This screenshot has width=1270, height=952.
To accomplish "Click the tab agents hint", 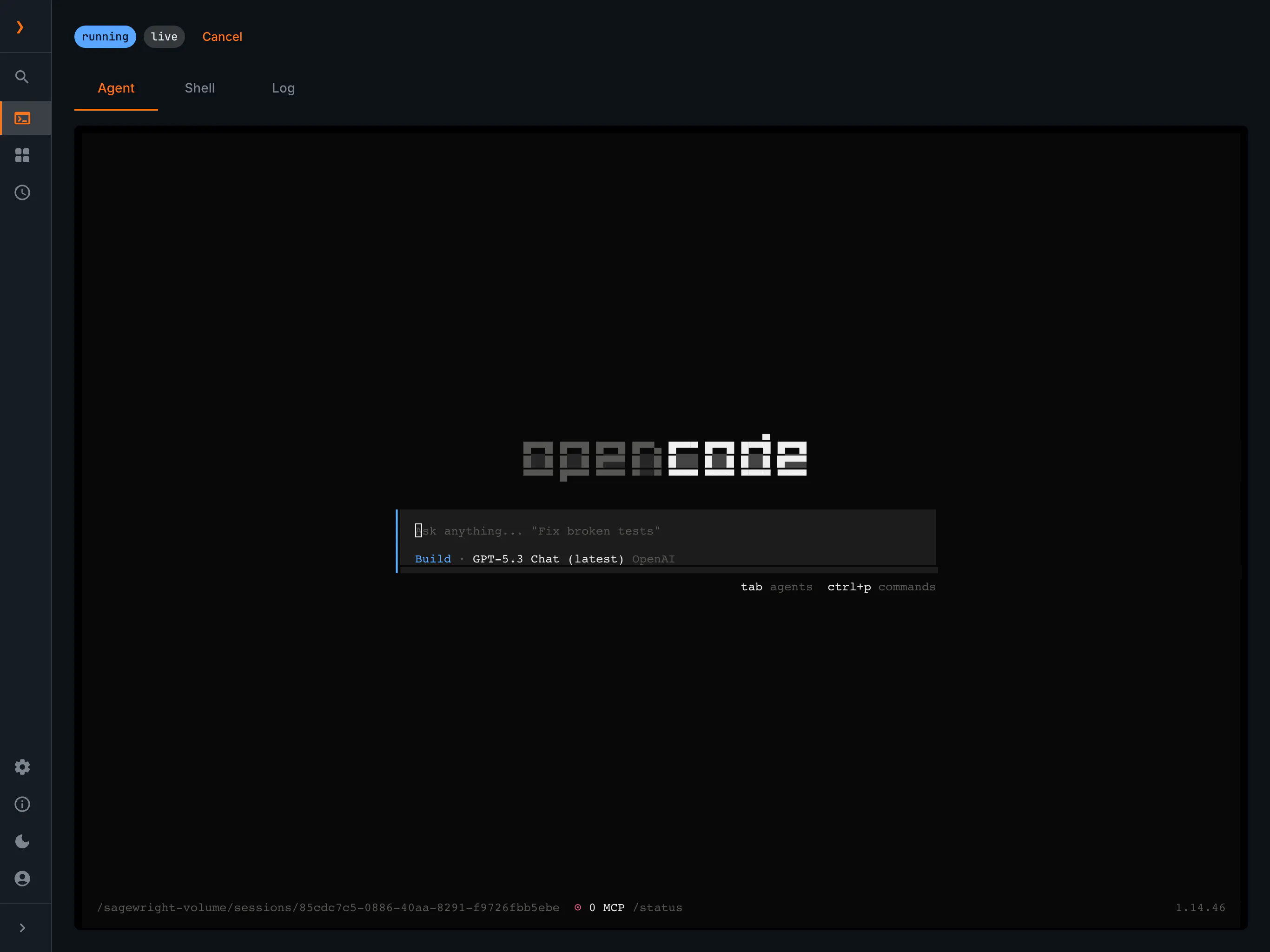I will click(x=776, y=587).
